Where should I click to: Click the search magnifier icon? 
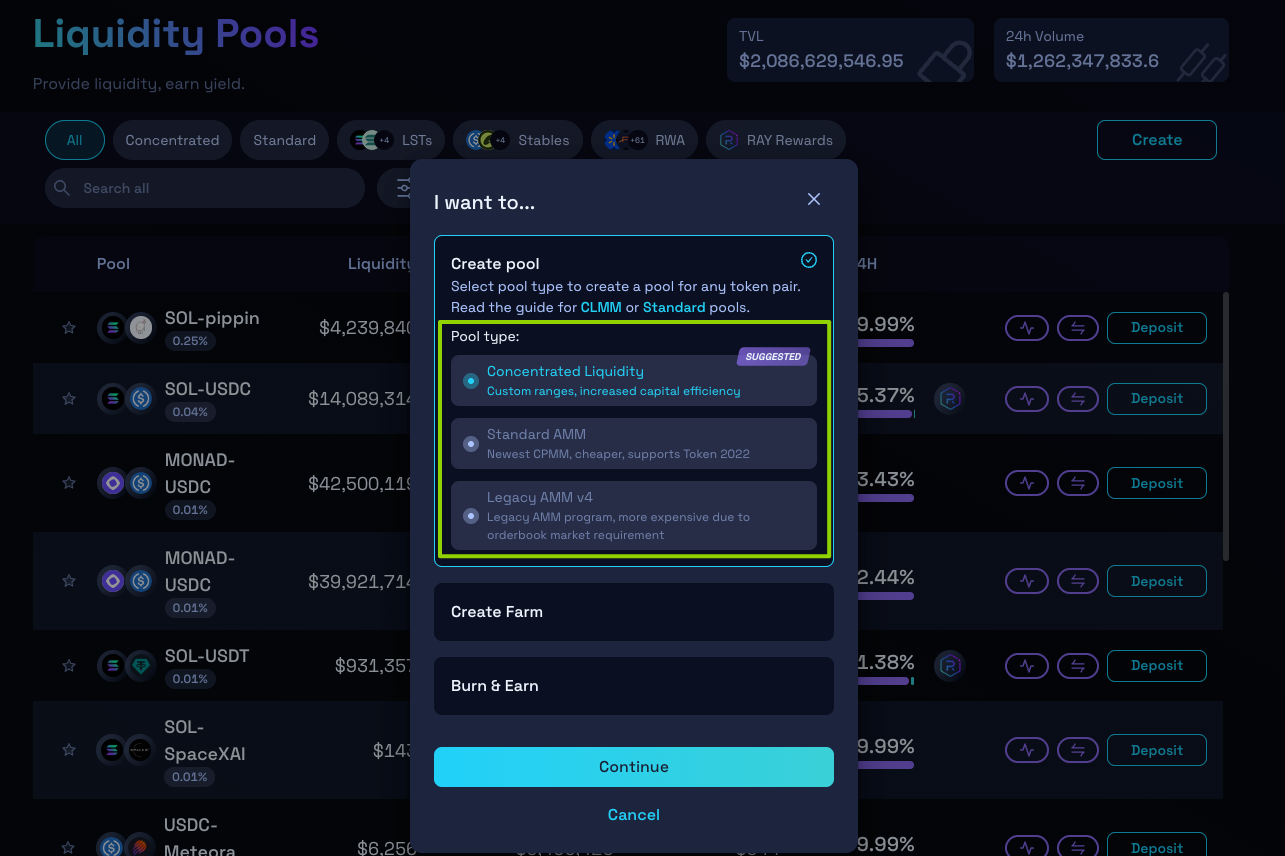62,188
